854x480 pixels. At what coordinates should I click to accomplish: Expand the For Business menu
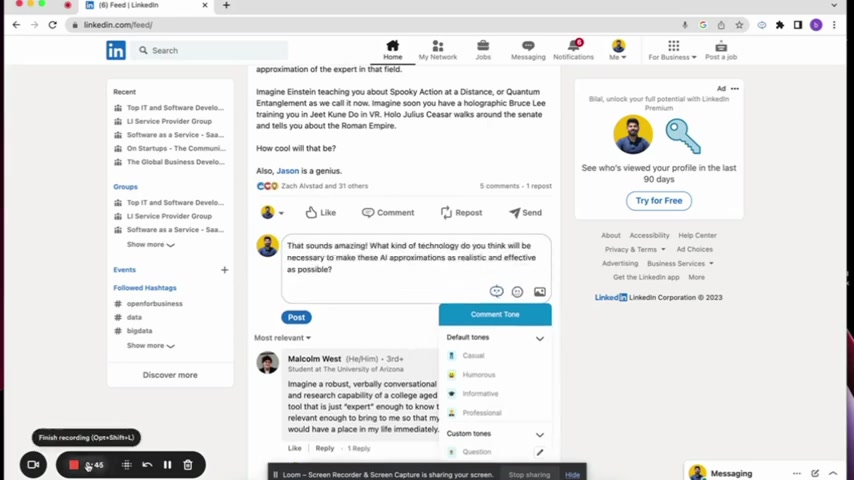[x=672, y=50]
